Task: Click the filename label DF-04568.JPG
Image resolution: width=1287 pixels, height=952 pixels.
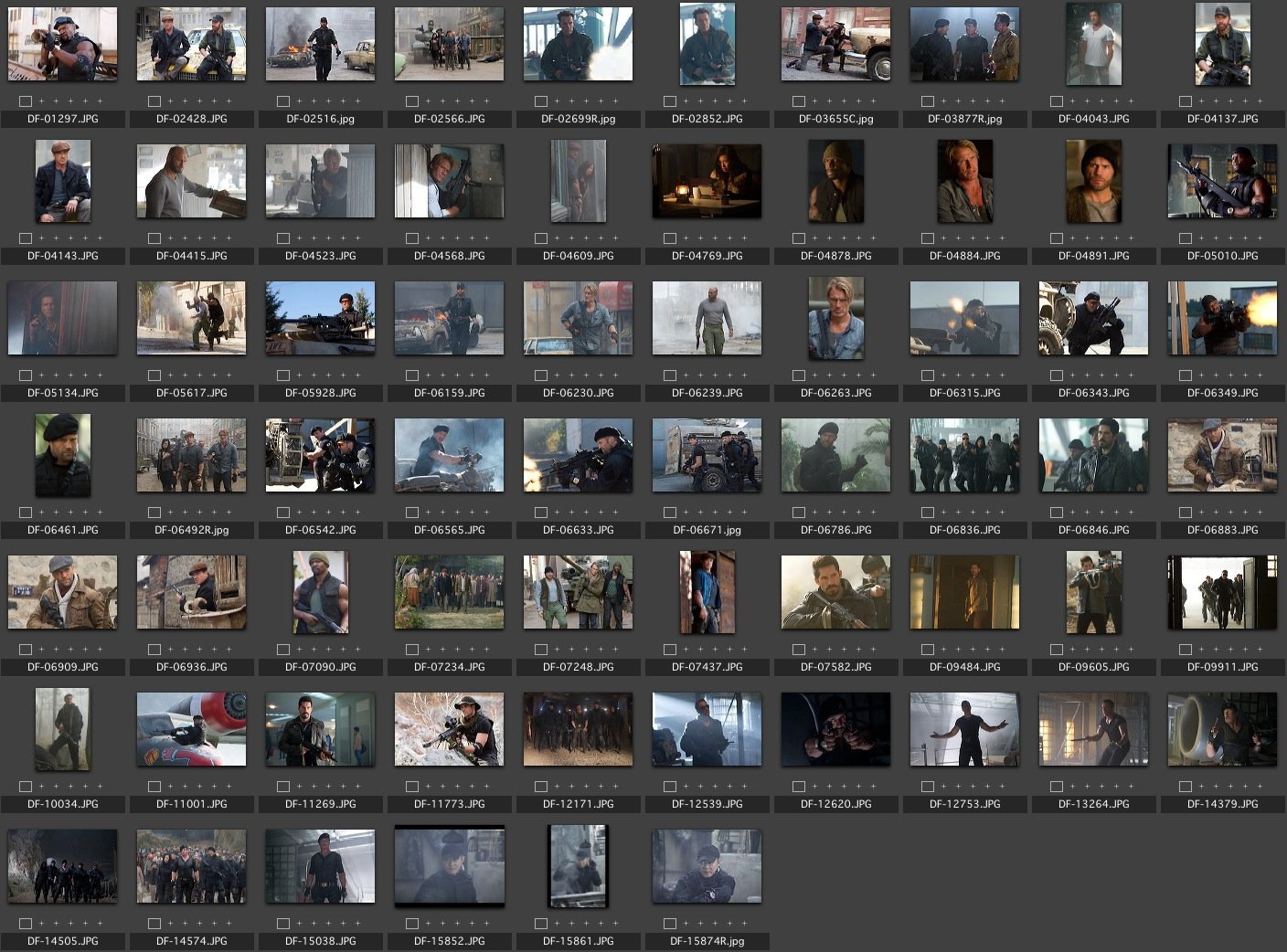Action: (449, 256)
